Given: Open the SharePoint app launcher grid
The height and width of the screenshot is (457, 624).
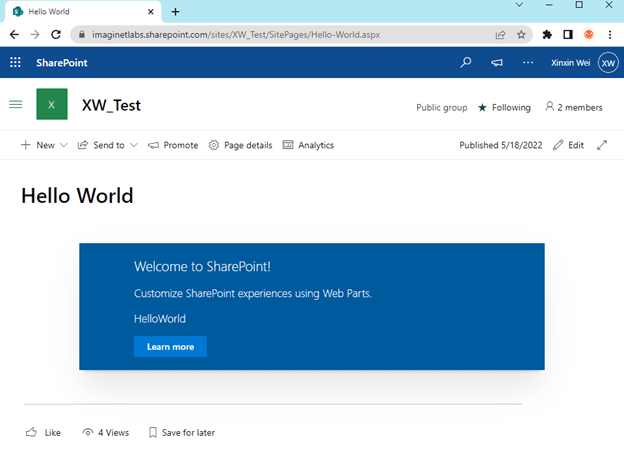Looking at the screenshot, I should 15,62.
